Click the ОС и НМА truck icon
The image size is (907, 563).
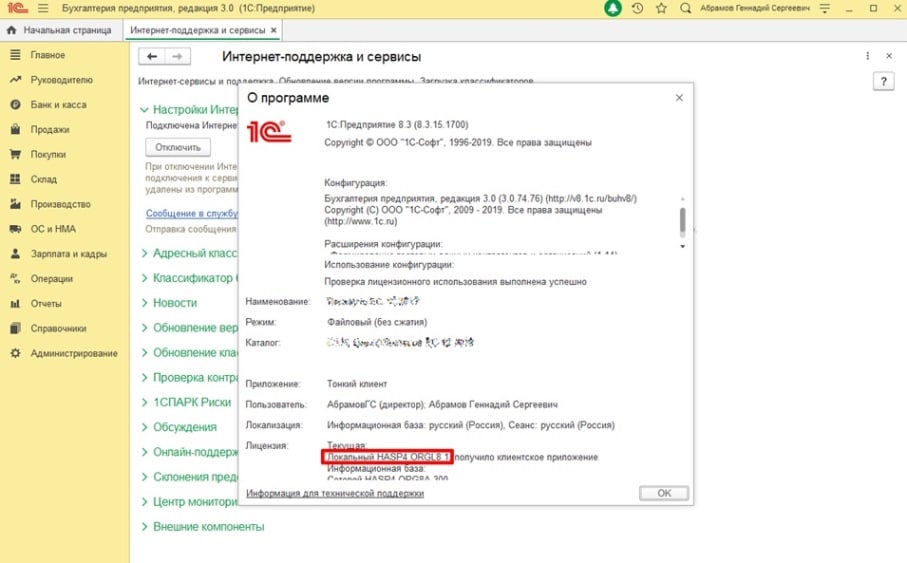coord(16,229)
